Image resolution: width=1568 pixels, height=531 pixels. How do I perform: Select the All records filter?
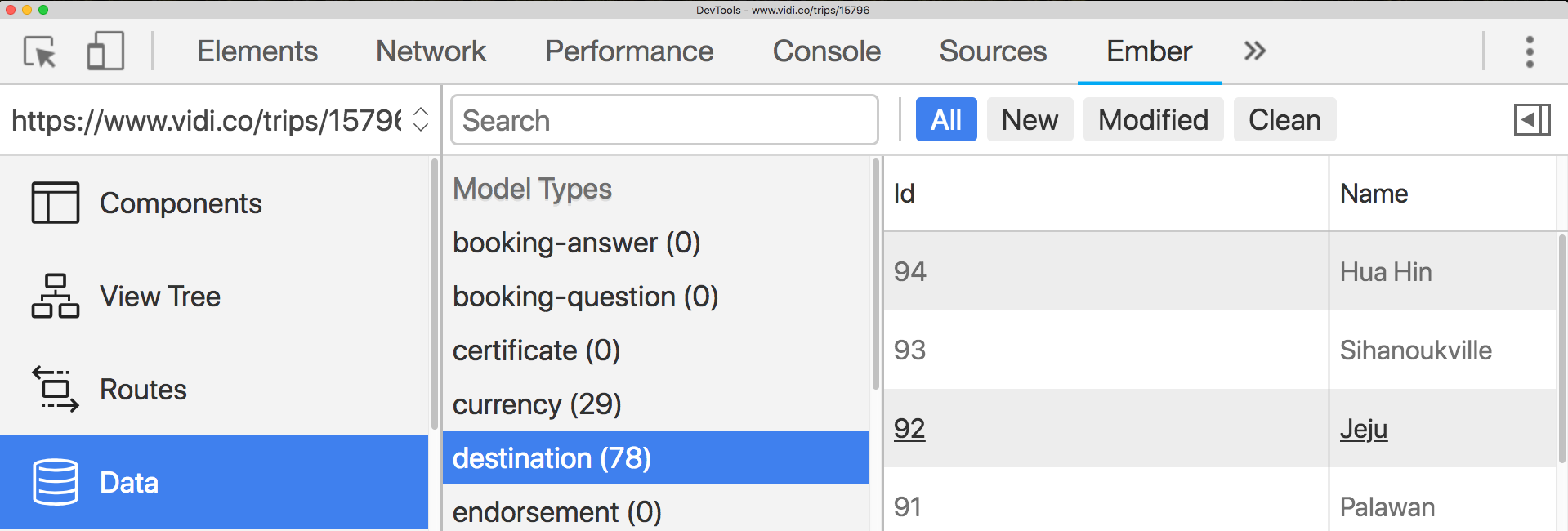click(946, 120)
